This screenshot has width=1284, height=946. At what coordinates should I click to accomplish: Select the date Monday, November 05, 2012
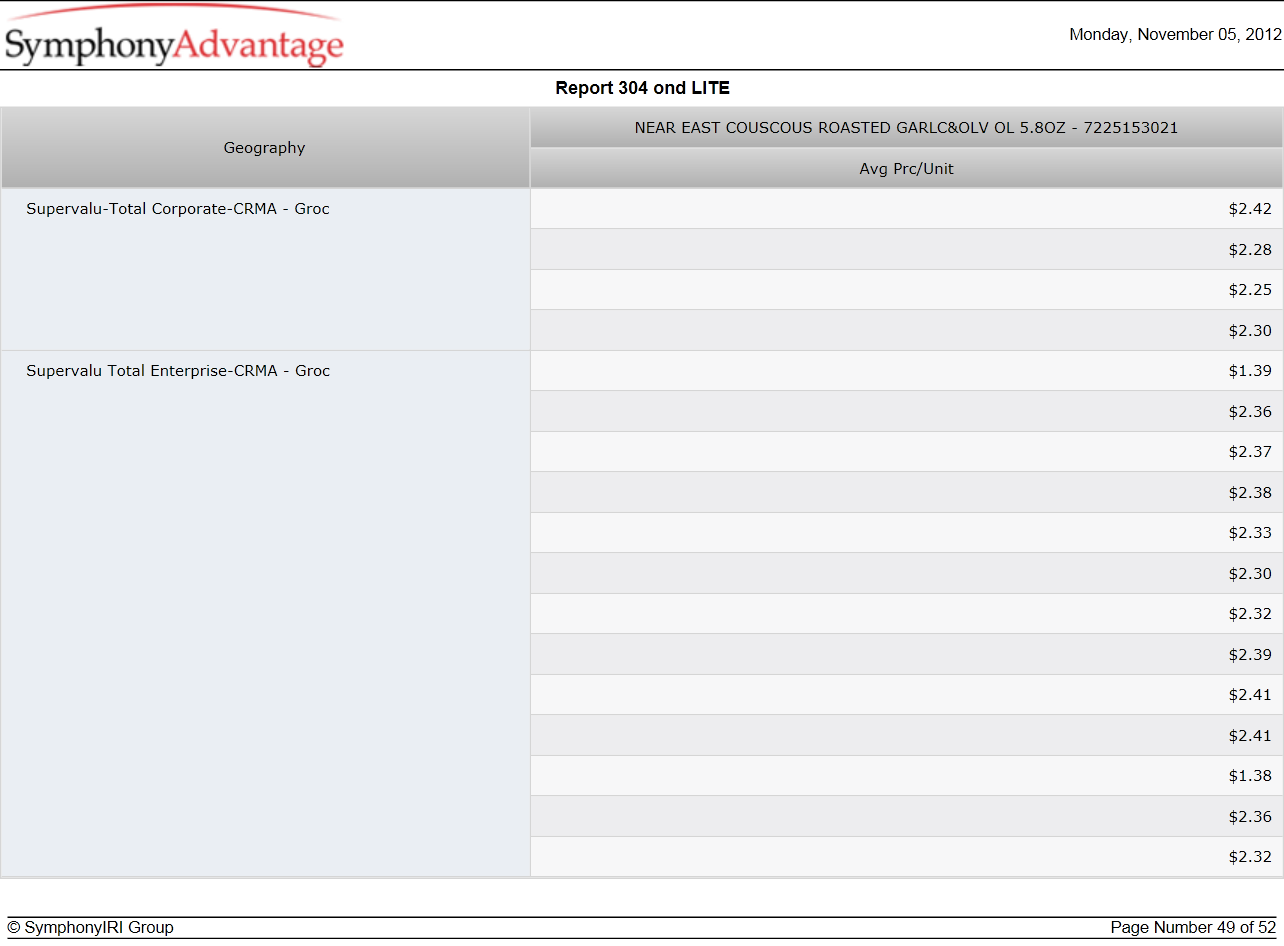(x=1175, y=34)
